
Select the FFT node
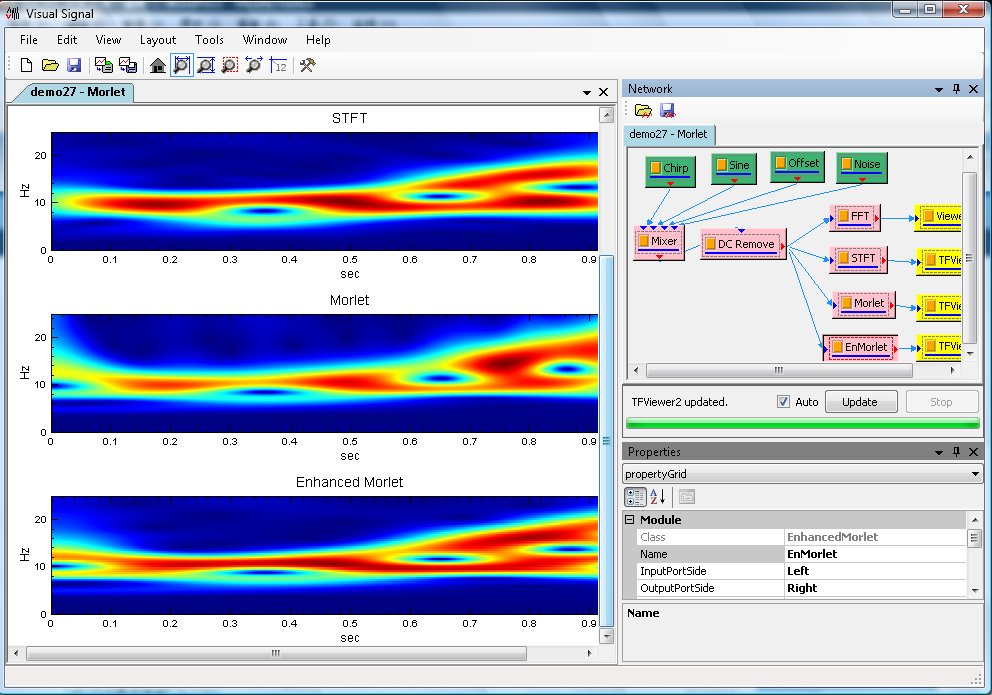click(855, 218)
